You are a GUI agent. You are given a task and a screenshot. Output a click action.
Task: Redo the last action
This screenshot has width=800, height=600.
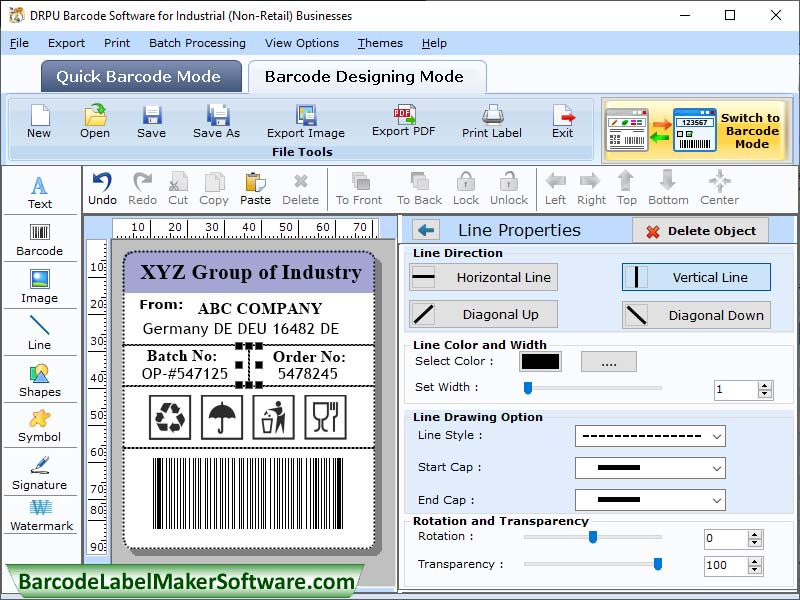pyautogui.click(x=142, y=189)
